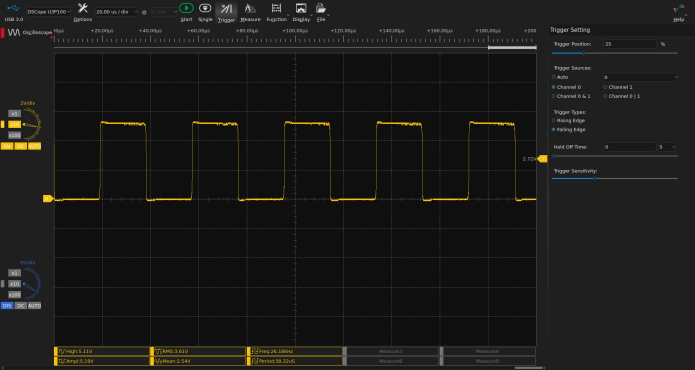The width and height of the screenshot is (695, 370).
Task: Select Channel 0 trigger source
Action: pyautogui.click(x=553, y=87)
